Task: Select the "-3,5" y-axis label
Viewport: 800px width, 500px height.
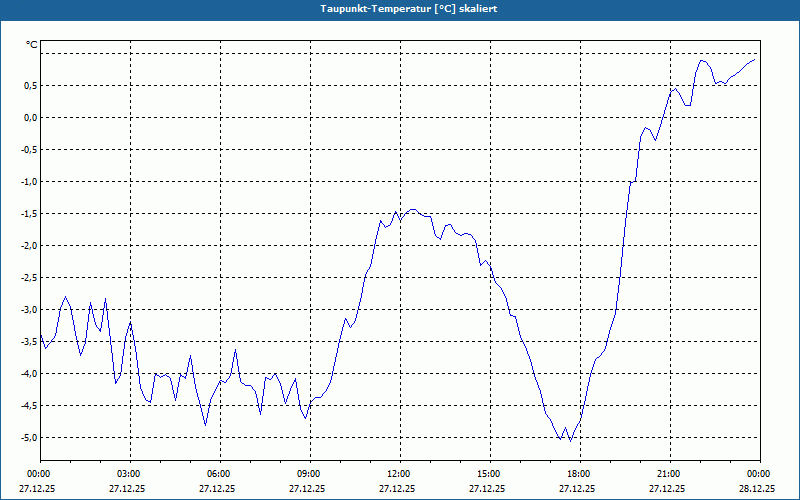Action: tap(30, 342)
